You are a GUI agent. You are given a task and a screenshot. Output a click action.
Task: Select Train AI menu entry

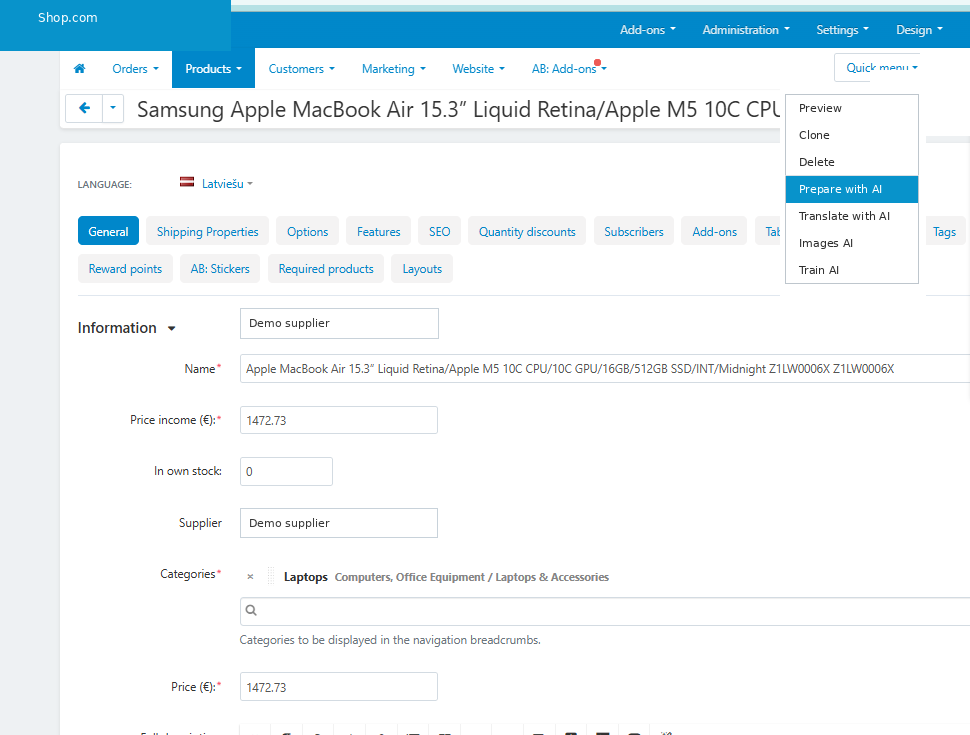(x=851, y=270)
